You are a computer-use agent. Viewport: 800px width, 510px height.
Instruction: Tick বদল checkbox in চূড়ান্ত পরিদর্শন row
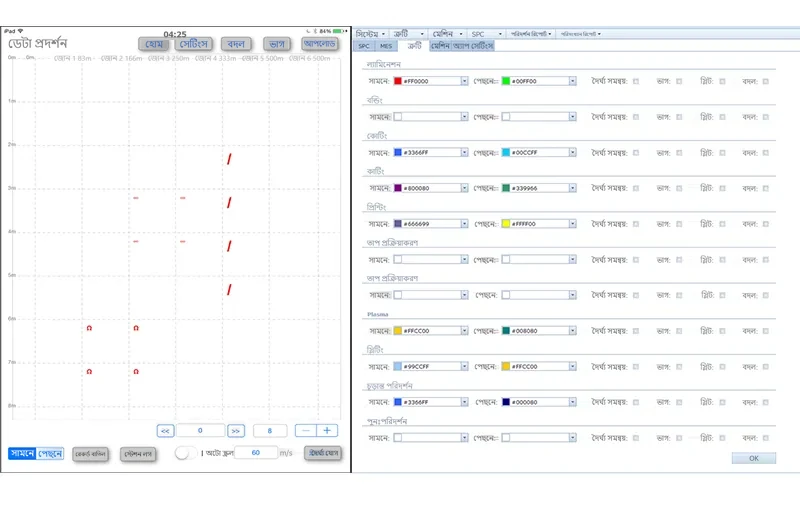(766, 402)
